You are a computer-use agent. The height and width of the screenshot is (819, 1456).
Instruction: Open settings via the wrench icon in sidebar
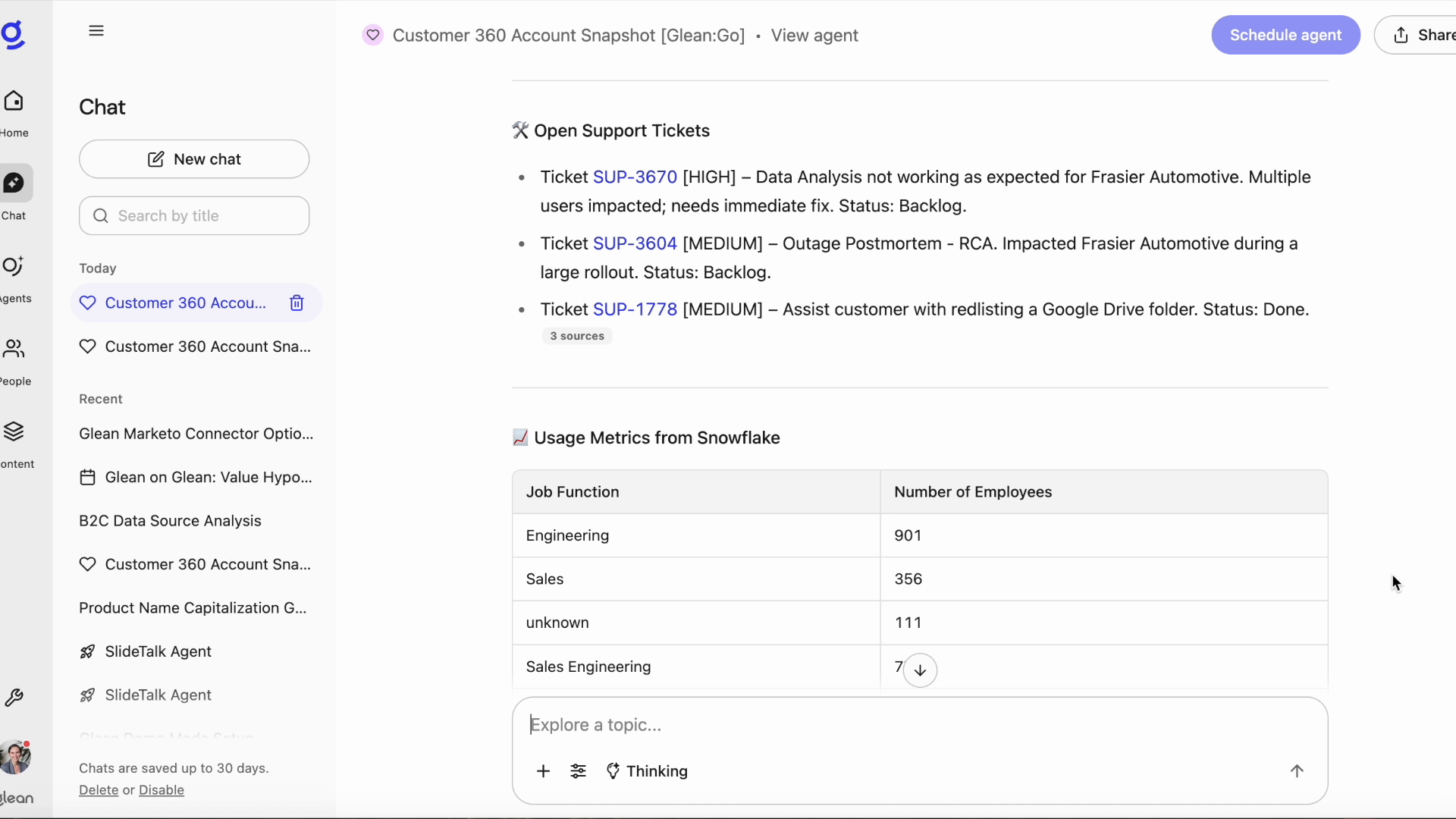14,698
